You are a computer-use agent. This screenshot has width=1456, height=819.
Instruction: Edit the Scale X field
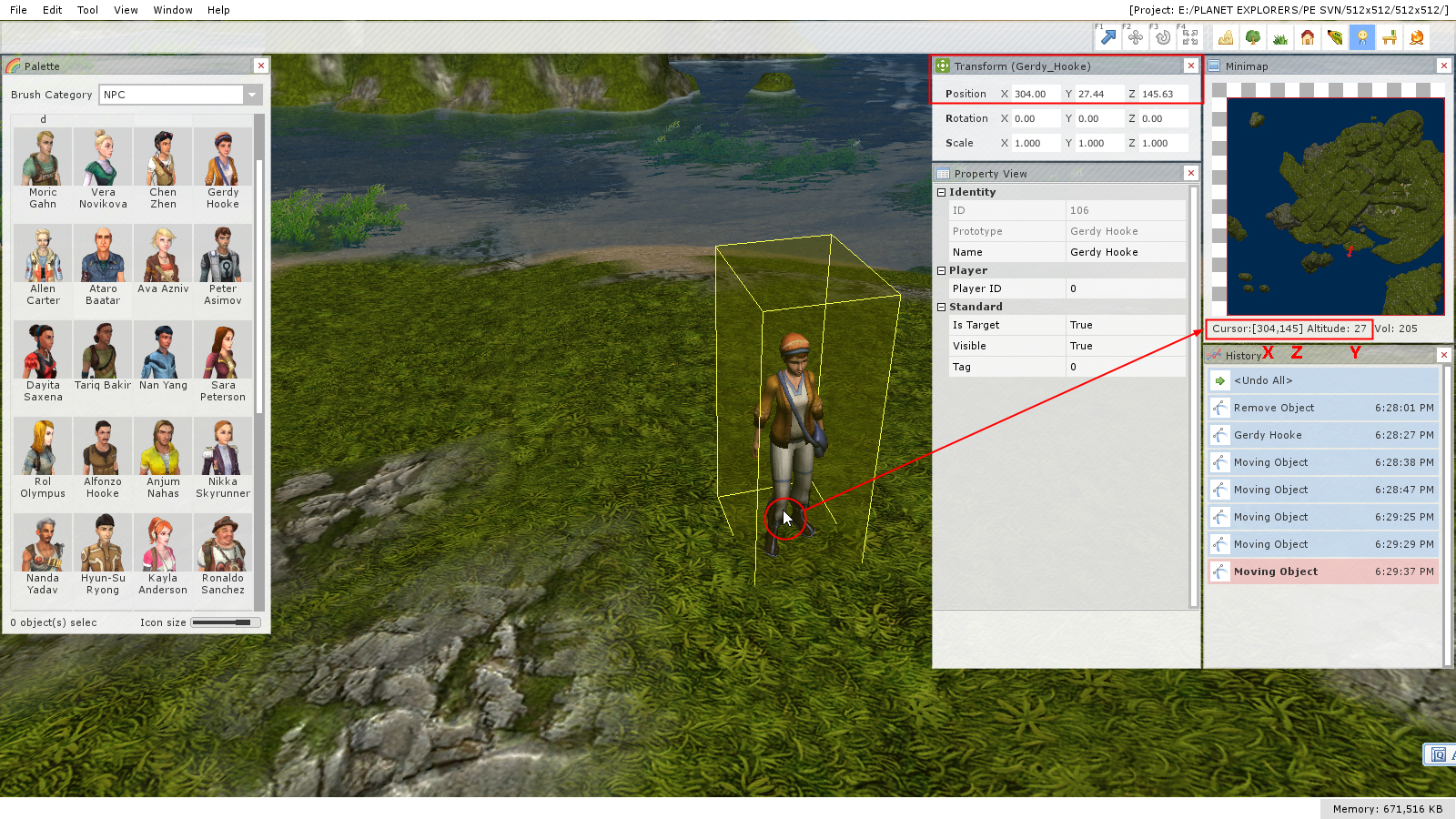tap(1036, 143)
